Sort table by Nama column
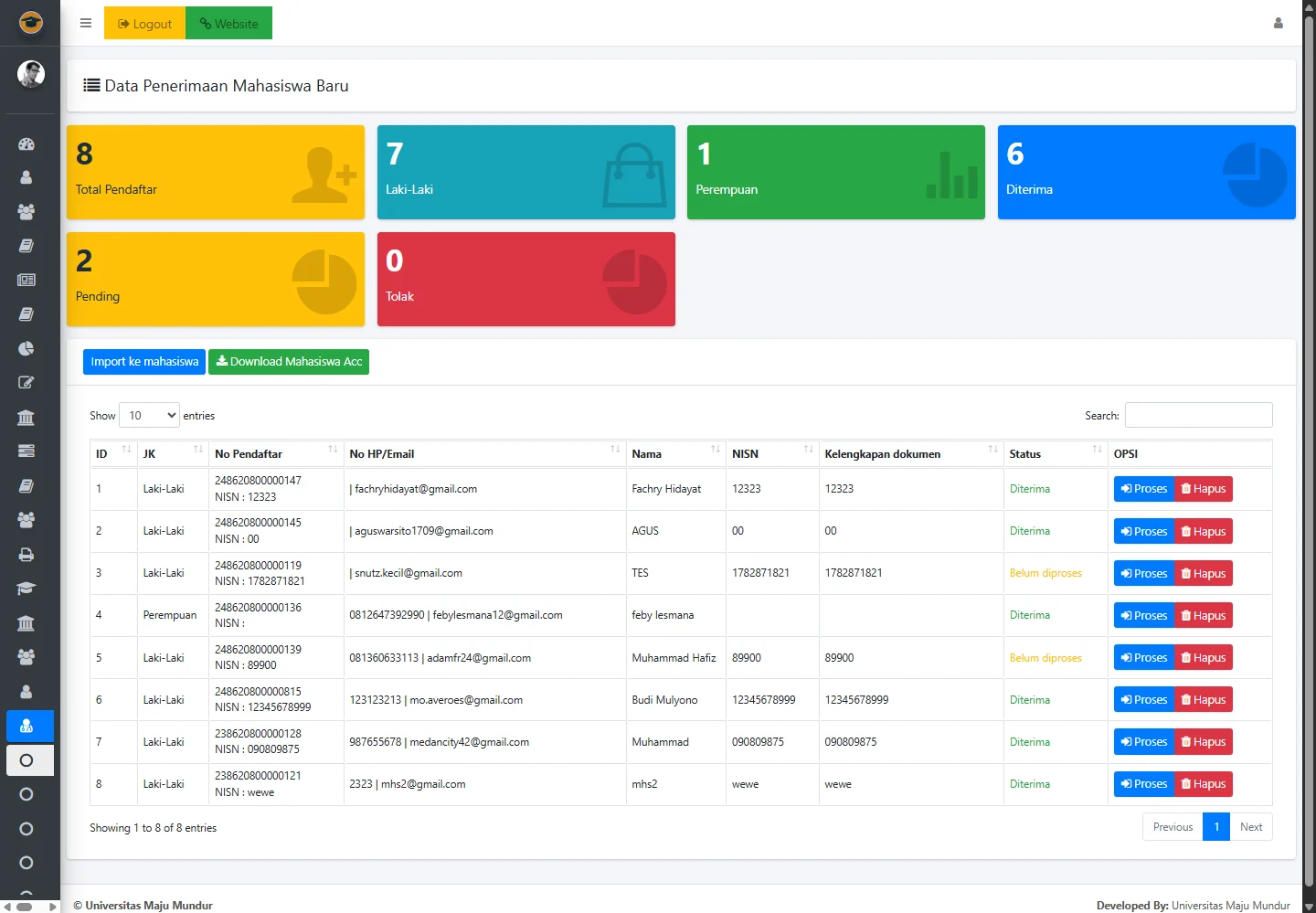The height and width of the screenshot is (913, 1316). coord(675,453)
